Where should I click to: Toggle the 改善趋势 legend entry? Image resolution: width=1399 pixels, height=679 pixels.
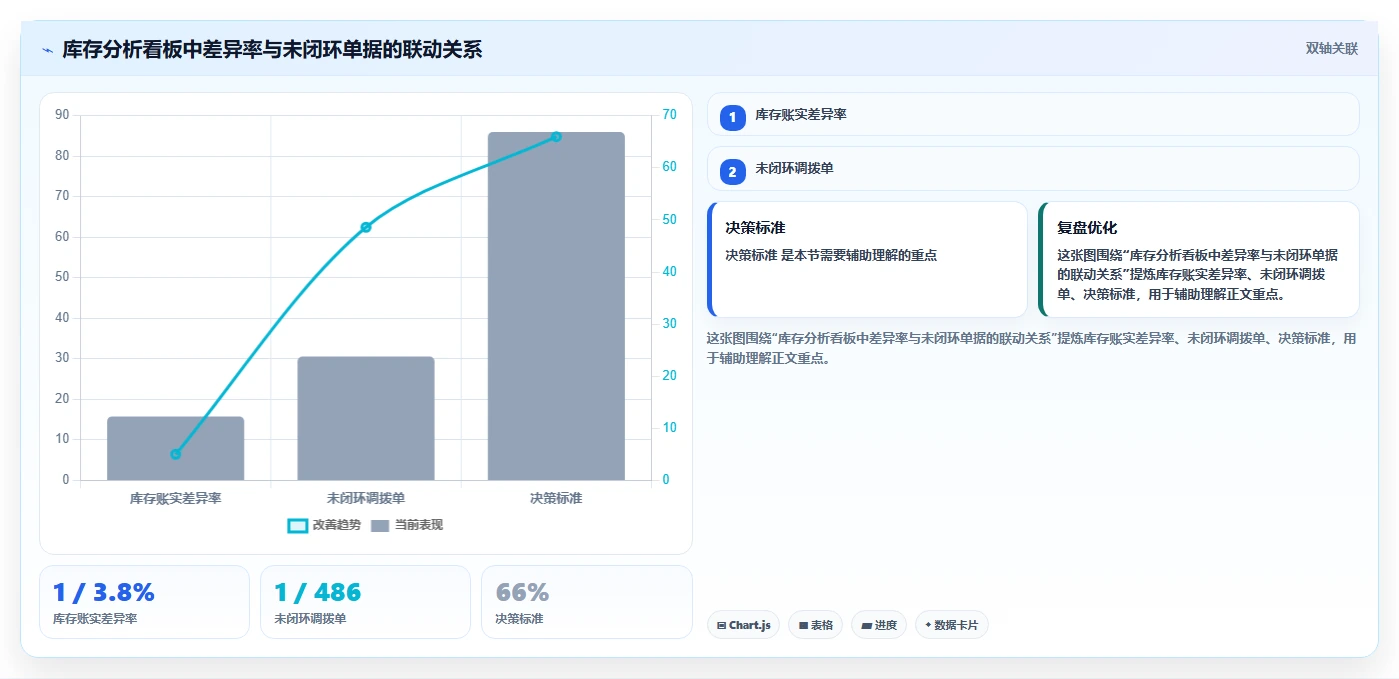(324, 525)
